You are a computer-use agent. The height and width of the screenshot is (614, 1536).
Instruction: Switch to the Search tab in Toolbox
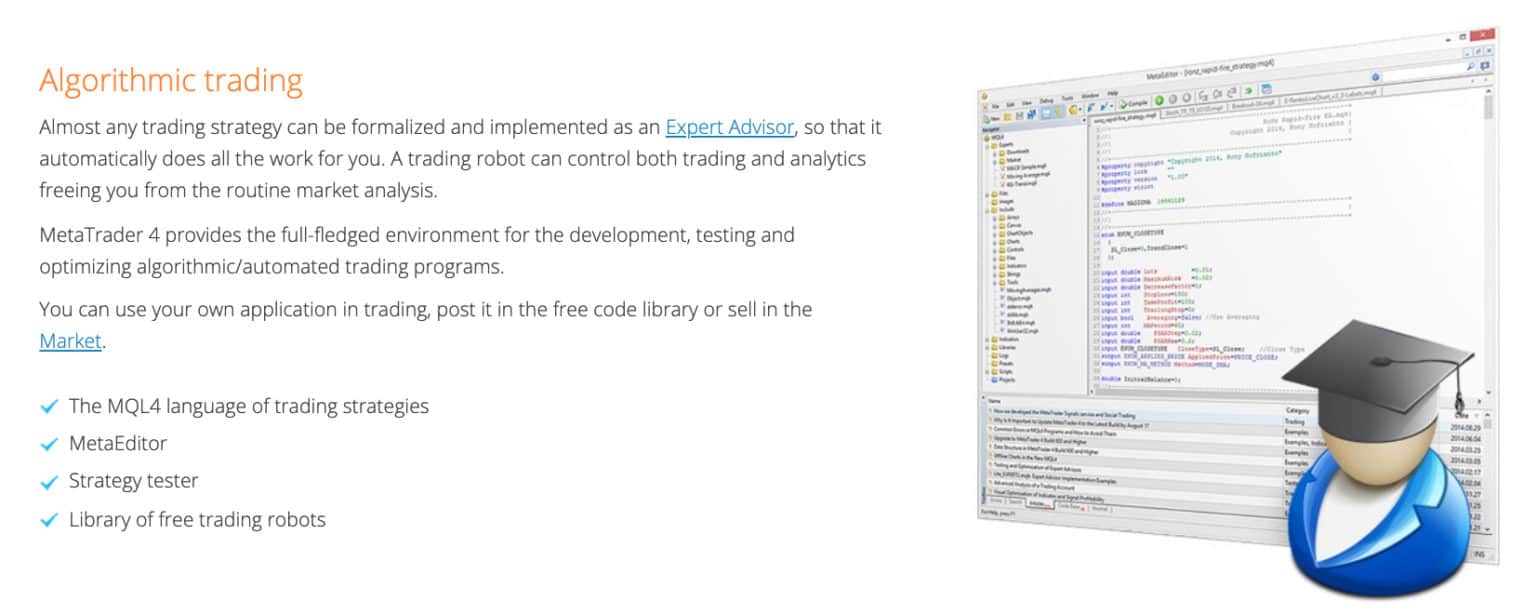1013,503
